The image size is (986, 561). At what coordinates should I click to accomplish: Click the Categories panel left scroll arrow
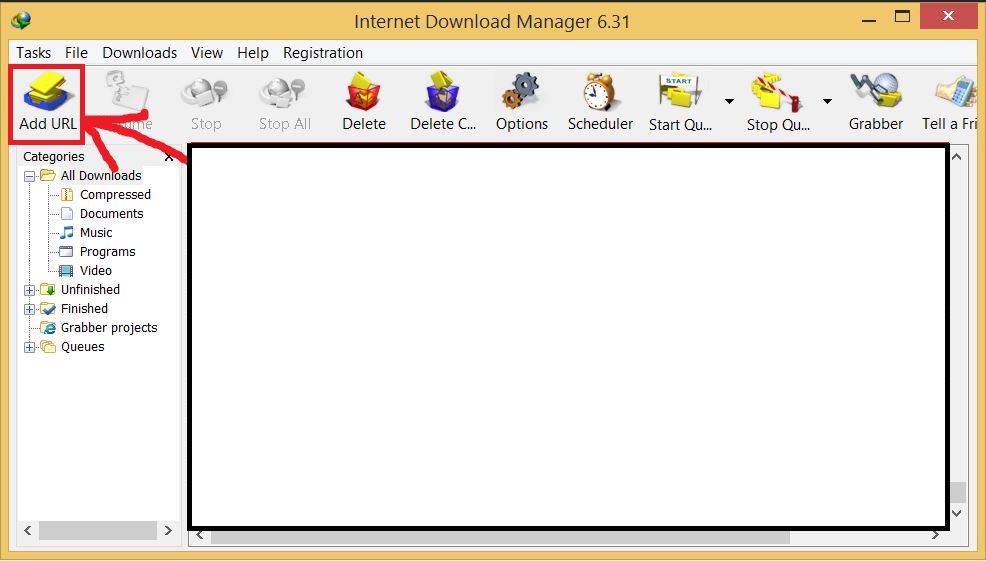pos(28,531)
